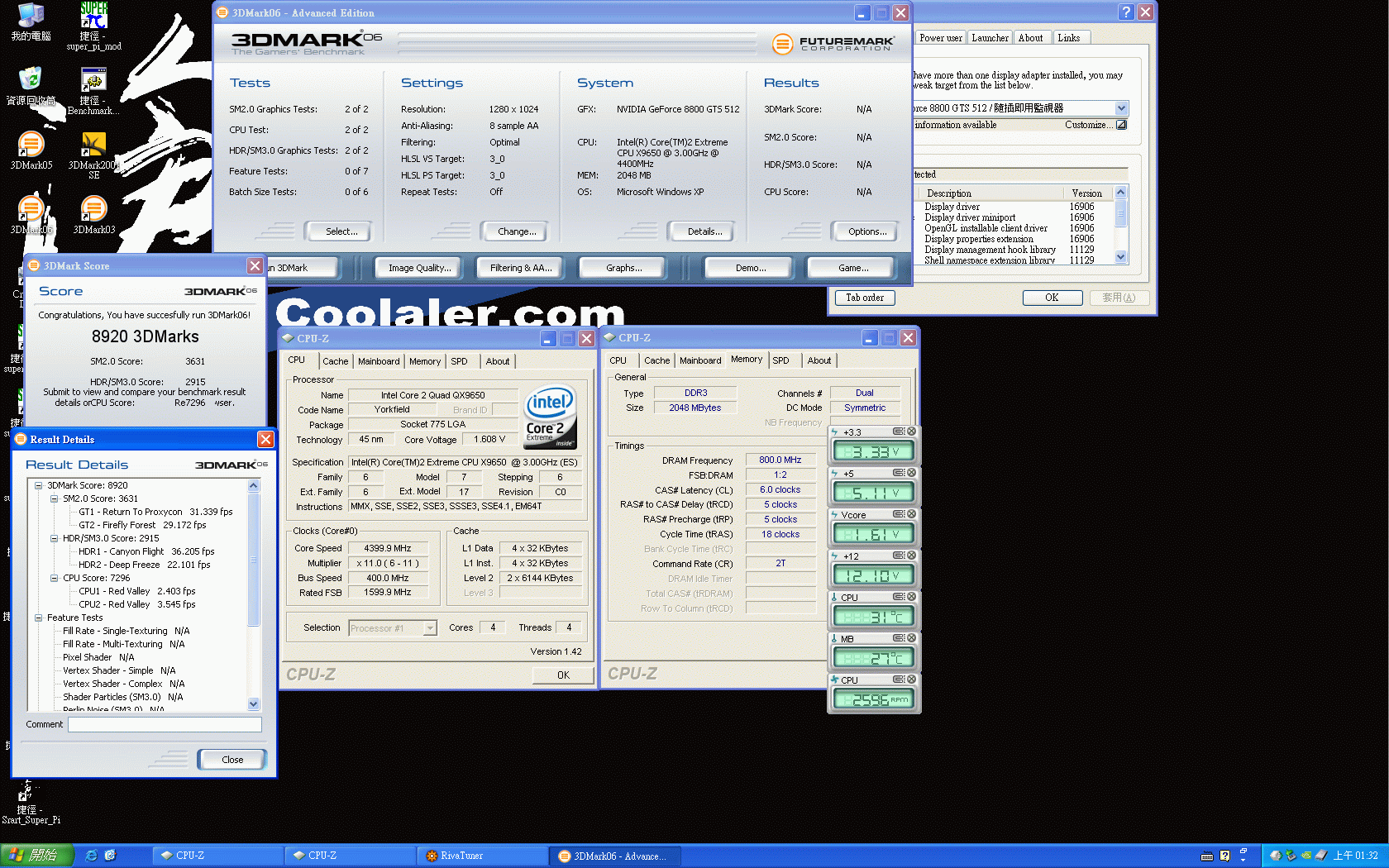Collapse the 3DMark Score: 8920 tree node
Image resolution: width=1389 pixels, height=868 pixels.
(39, 485)
